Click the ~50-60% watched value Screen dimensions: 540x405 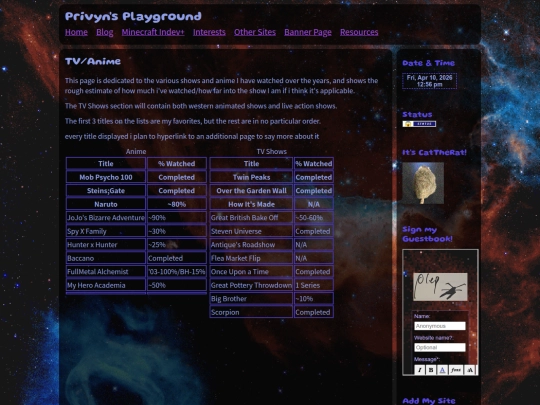pyautogui.click(x=314, y=218)
